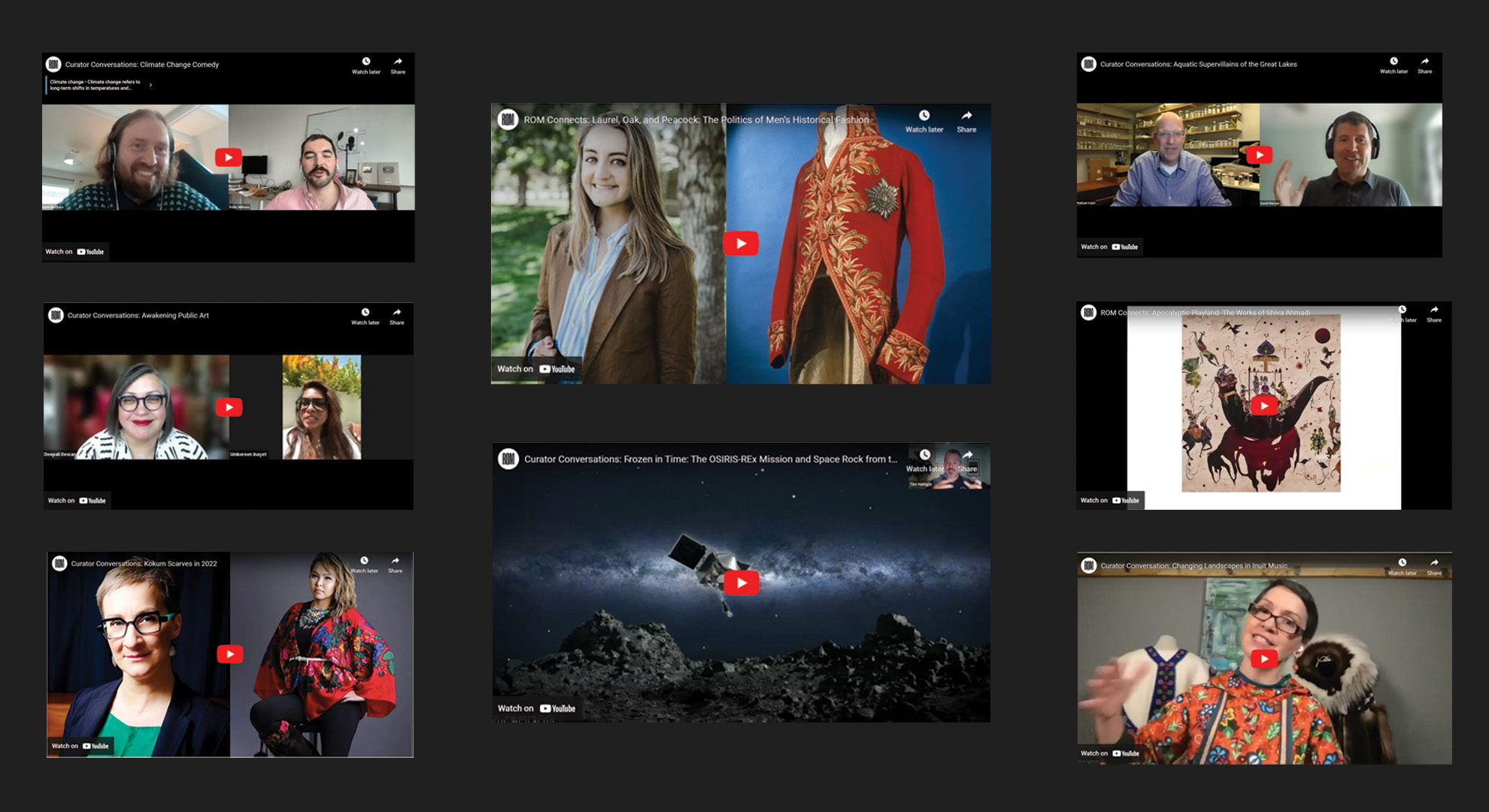Play the Shiva Ahmadi artwork video
This screenshot has height=812, width=1489.
pyautogui.click(x=1264, y=405)
